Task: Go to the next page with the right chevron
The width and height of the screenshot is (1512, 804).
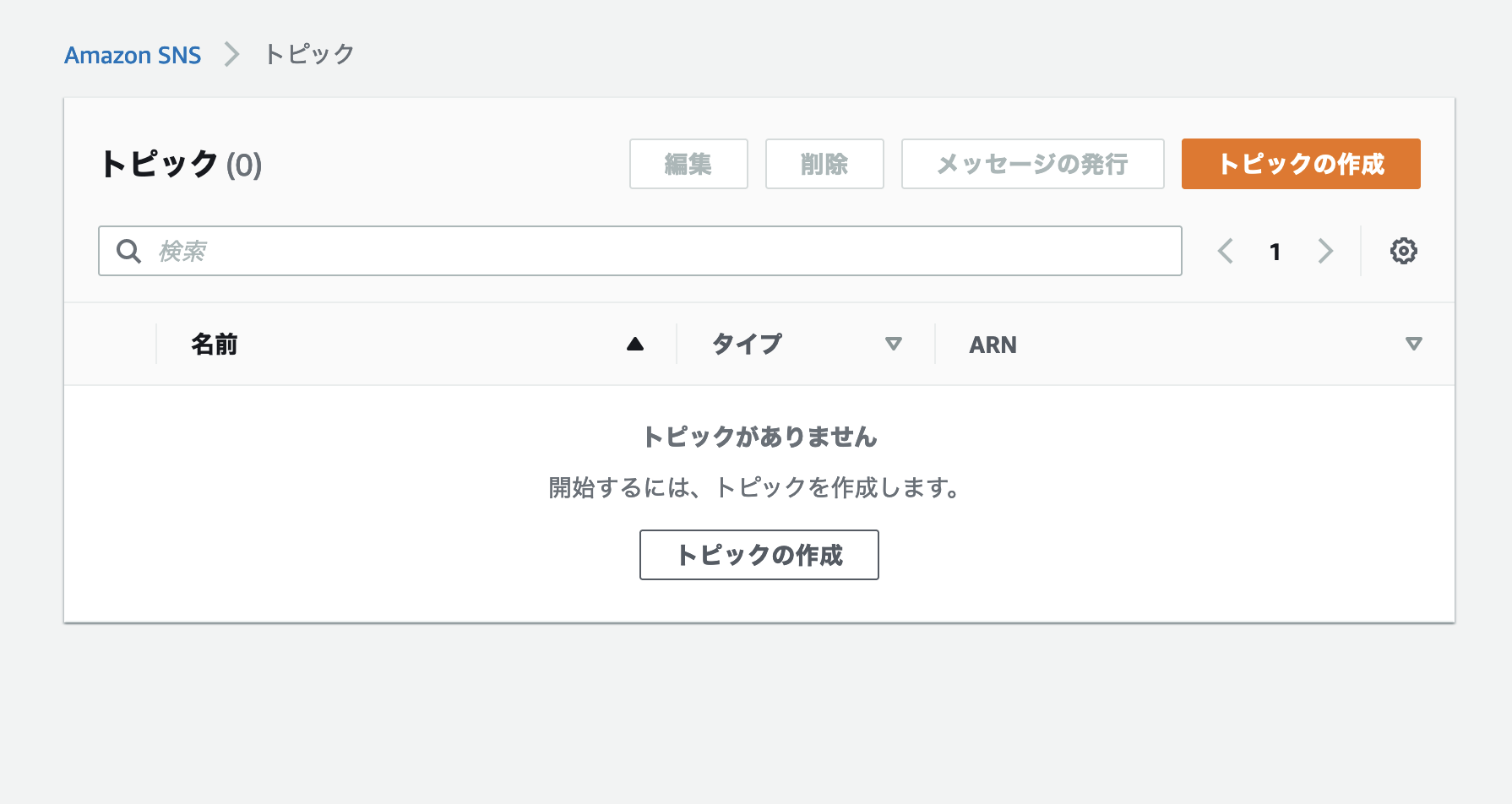Action: click(1325, 251)
